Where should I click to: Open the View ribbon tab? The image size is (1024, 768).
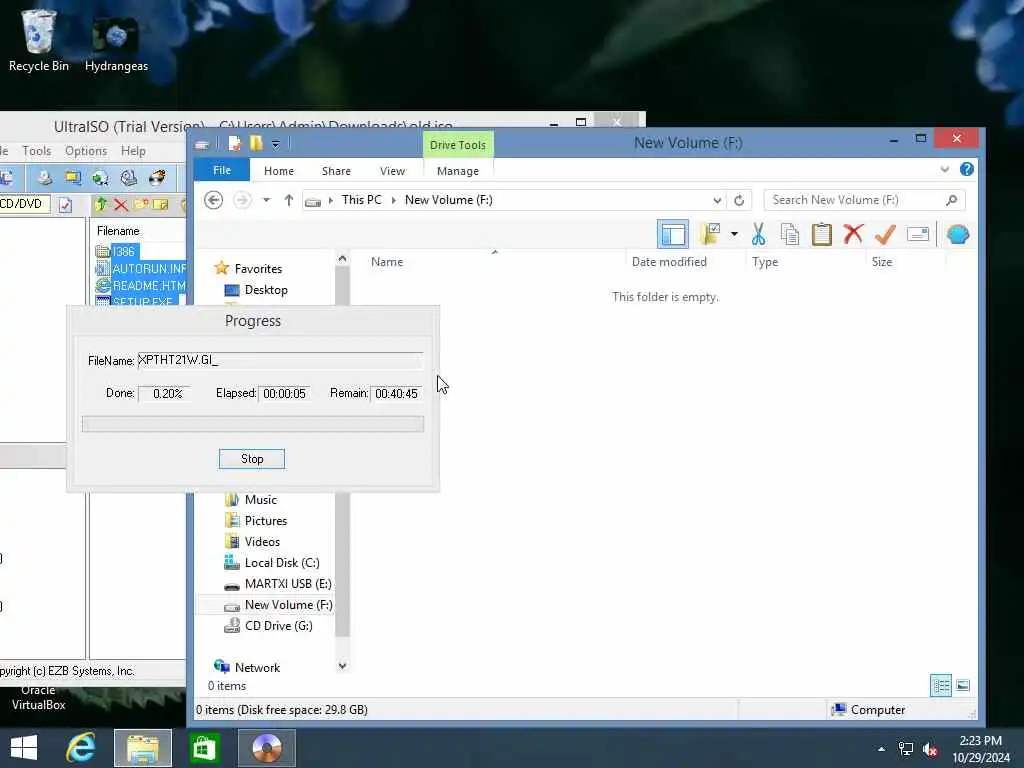click(x=392, y=170)
